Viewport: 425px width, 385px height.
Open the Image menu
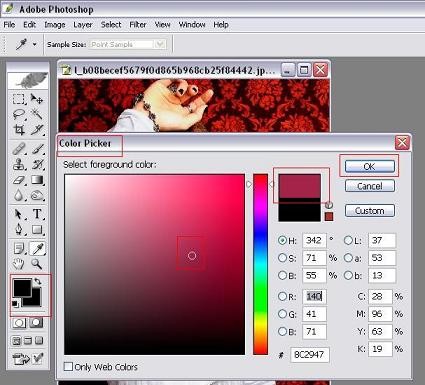coord(55,25)
